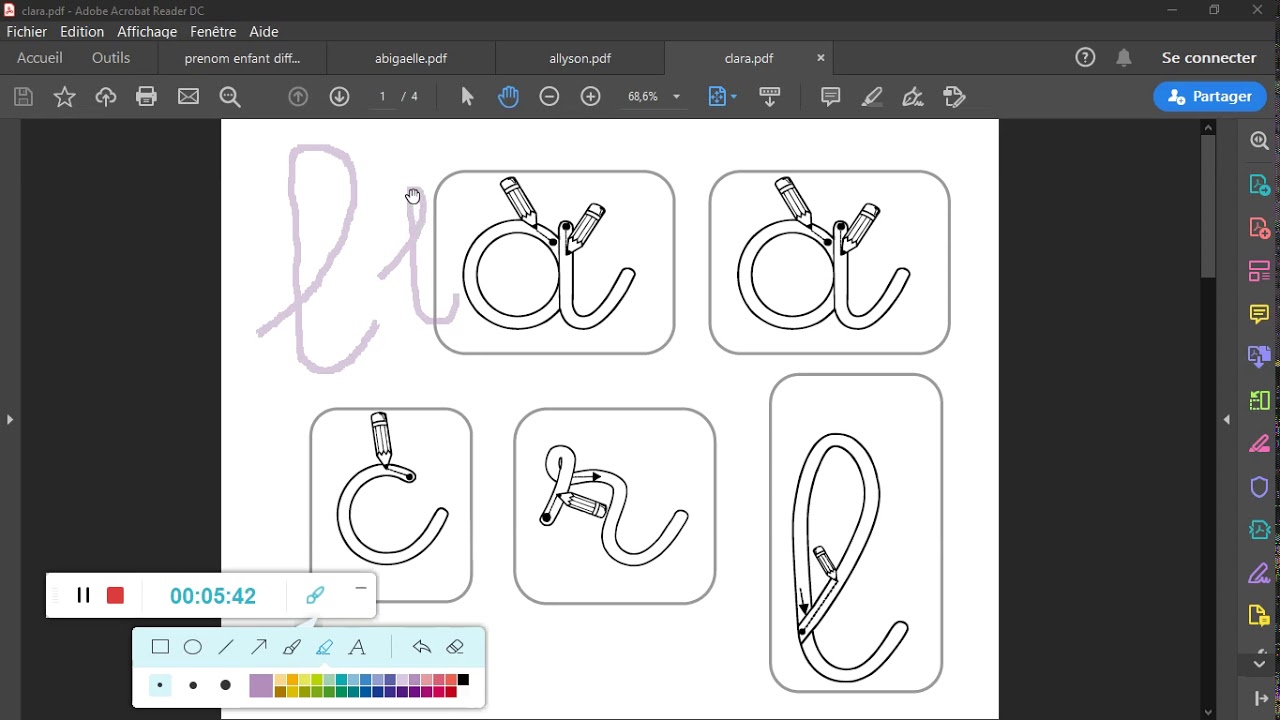The height and width of the screenshot is (720, 1280).
Task: Collapse the right tools pane arrow
Action: click(x=1227, y=420)
